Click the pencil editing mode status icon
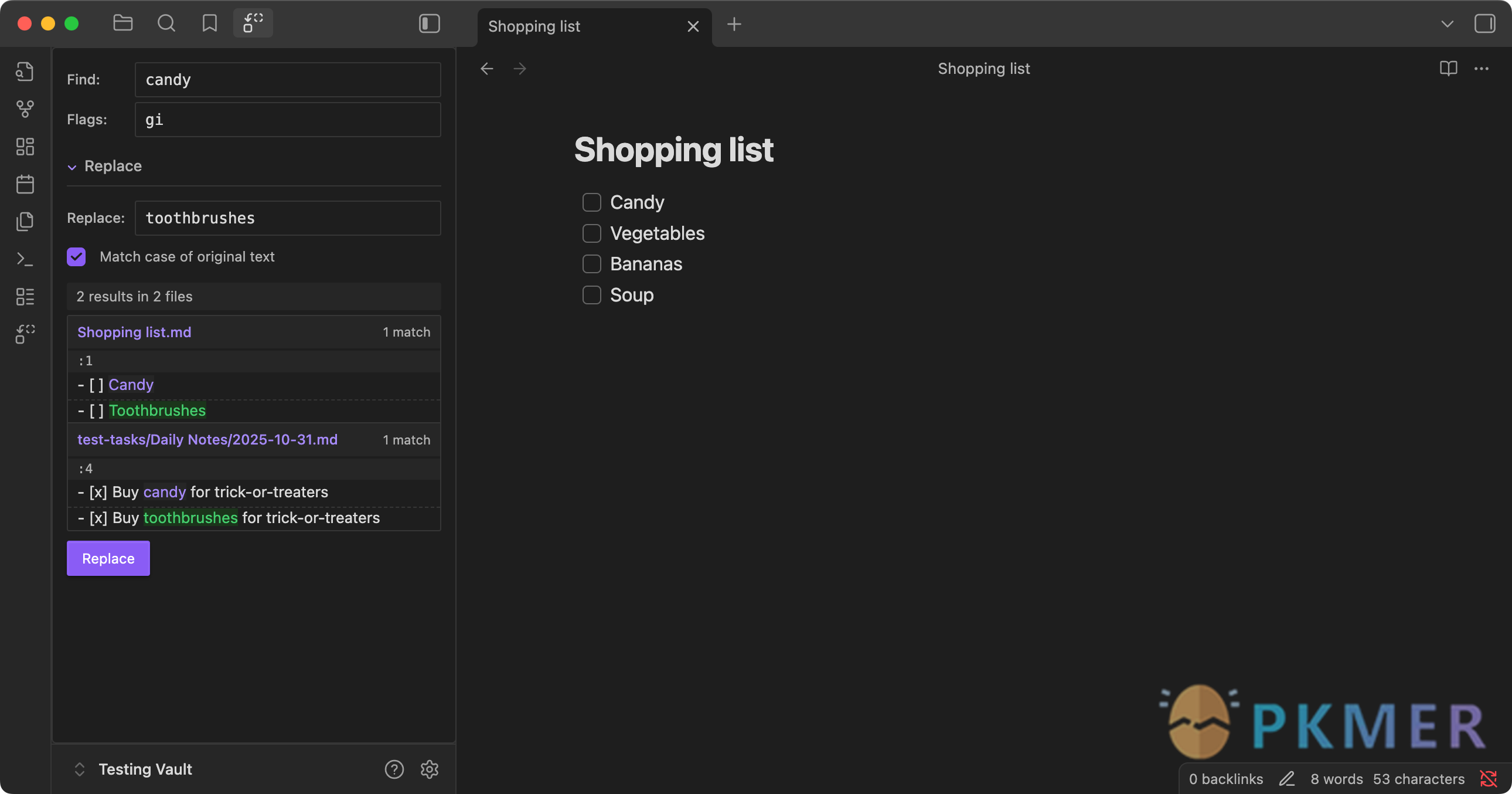 click(x=1286, y=779)
